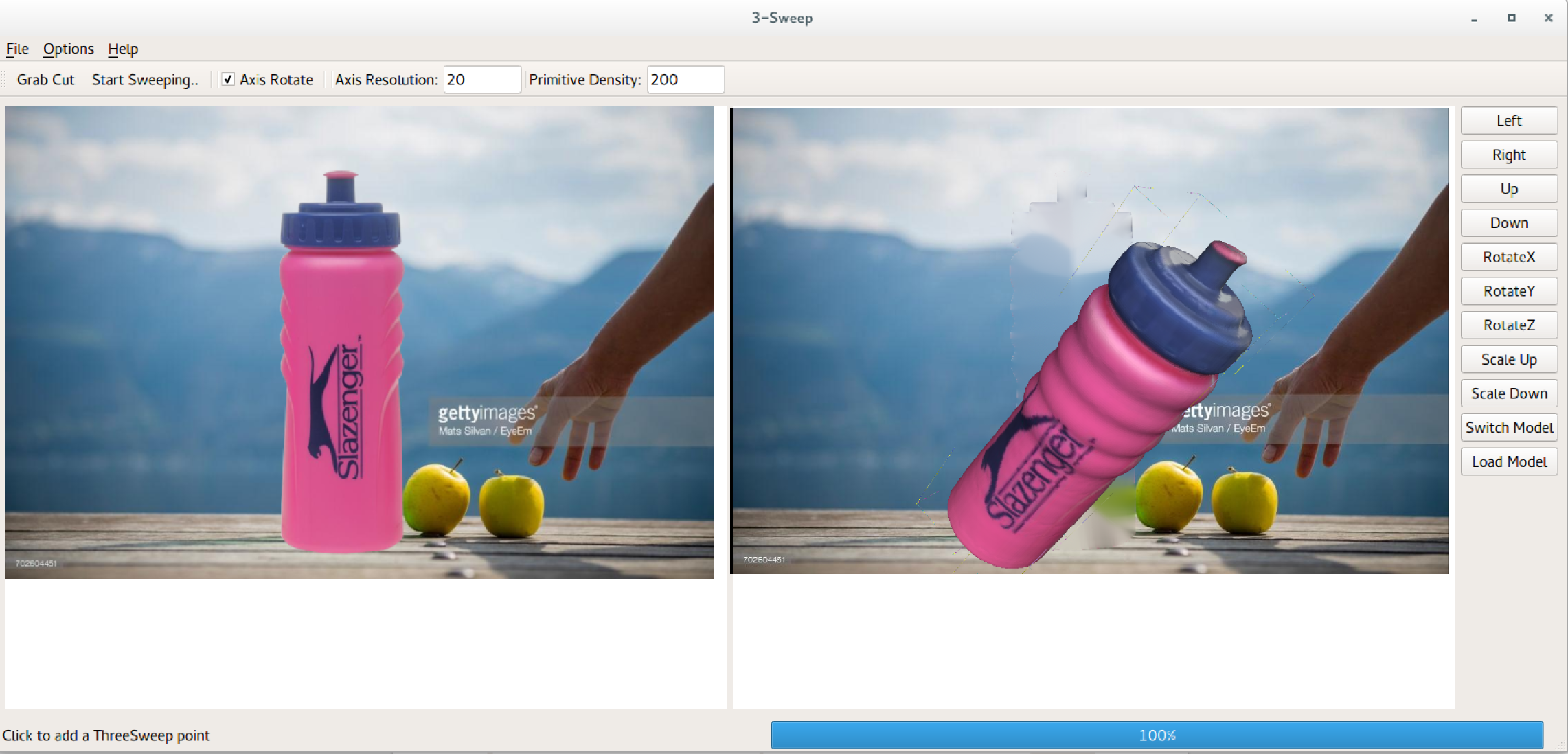Maximize the 3-Sweep window
This screenshot has width=1568, height=754.
click(x=1511, y=18)
